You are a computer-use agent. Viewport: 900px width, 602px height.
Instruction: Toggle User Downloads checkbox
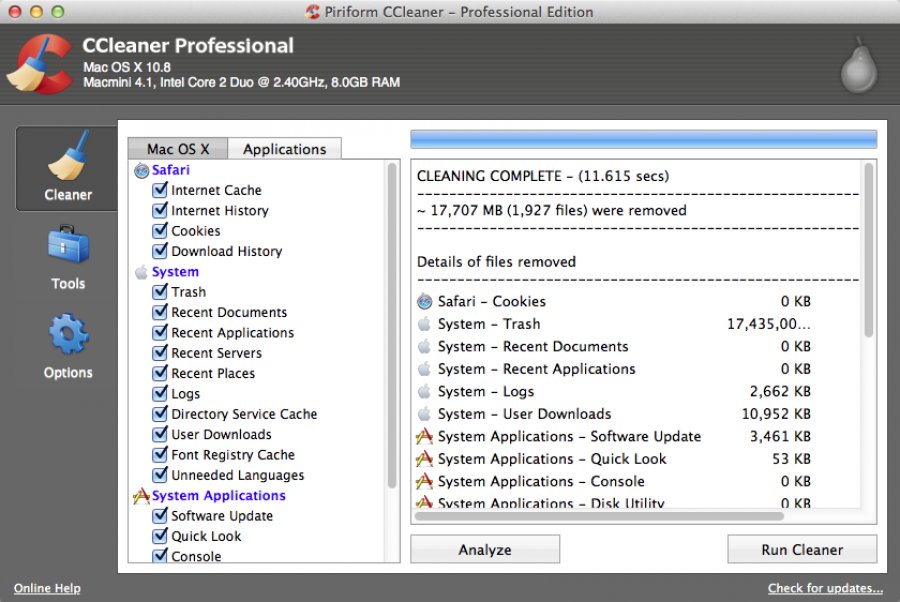point(160,434)
